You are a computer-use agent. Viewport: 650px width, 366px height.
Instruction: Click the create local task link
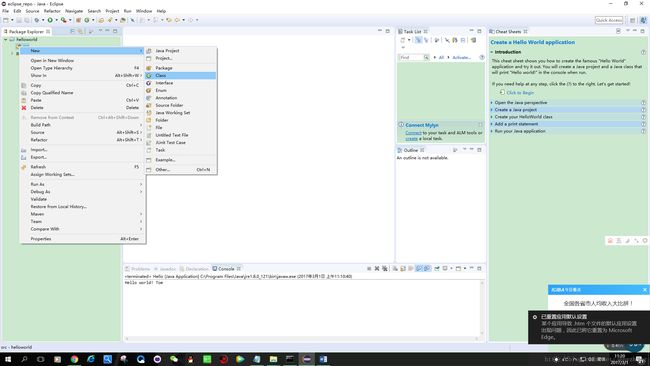pos(411,138)
